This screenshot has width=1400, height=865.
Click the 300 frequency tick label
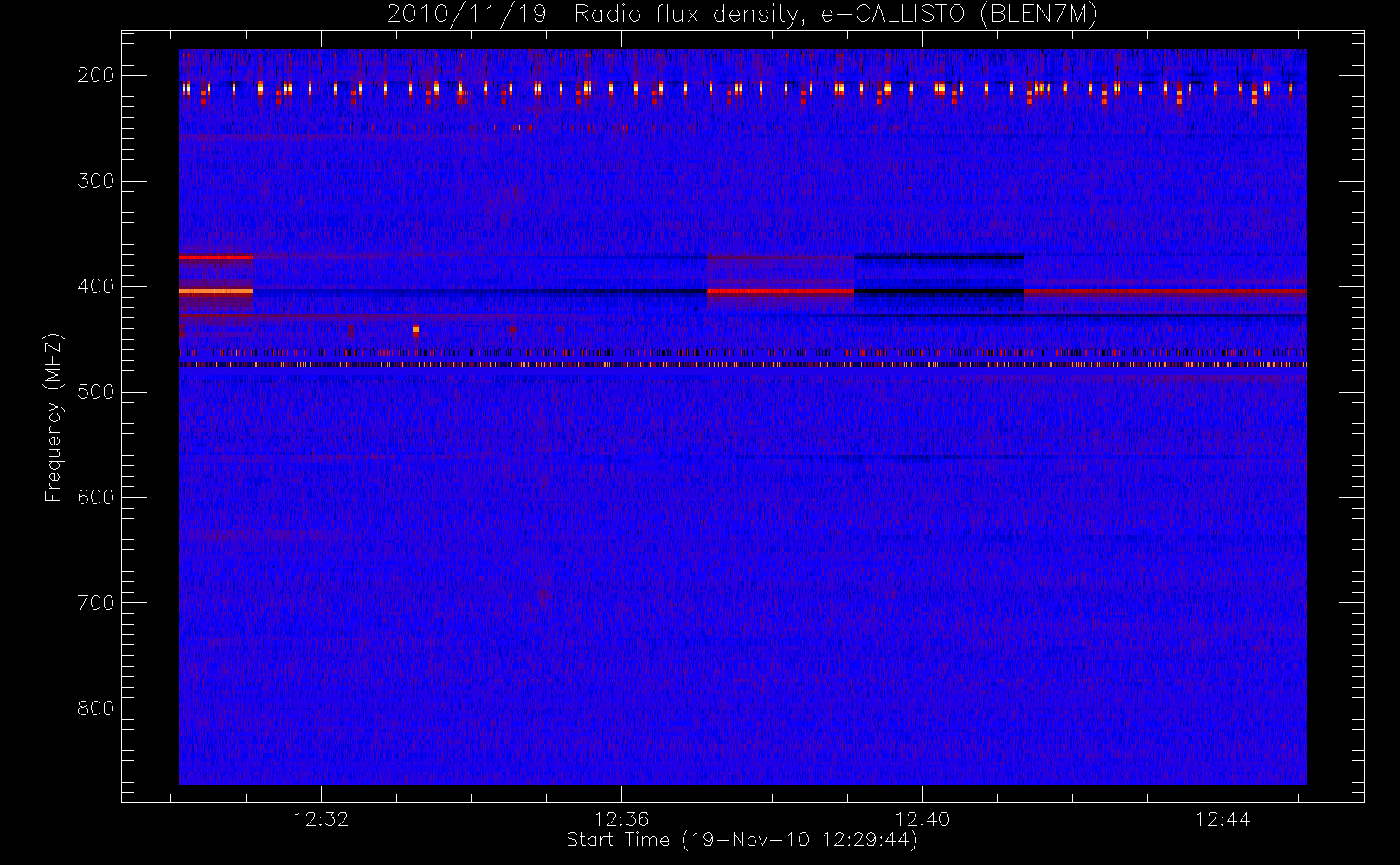[96, 181]
